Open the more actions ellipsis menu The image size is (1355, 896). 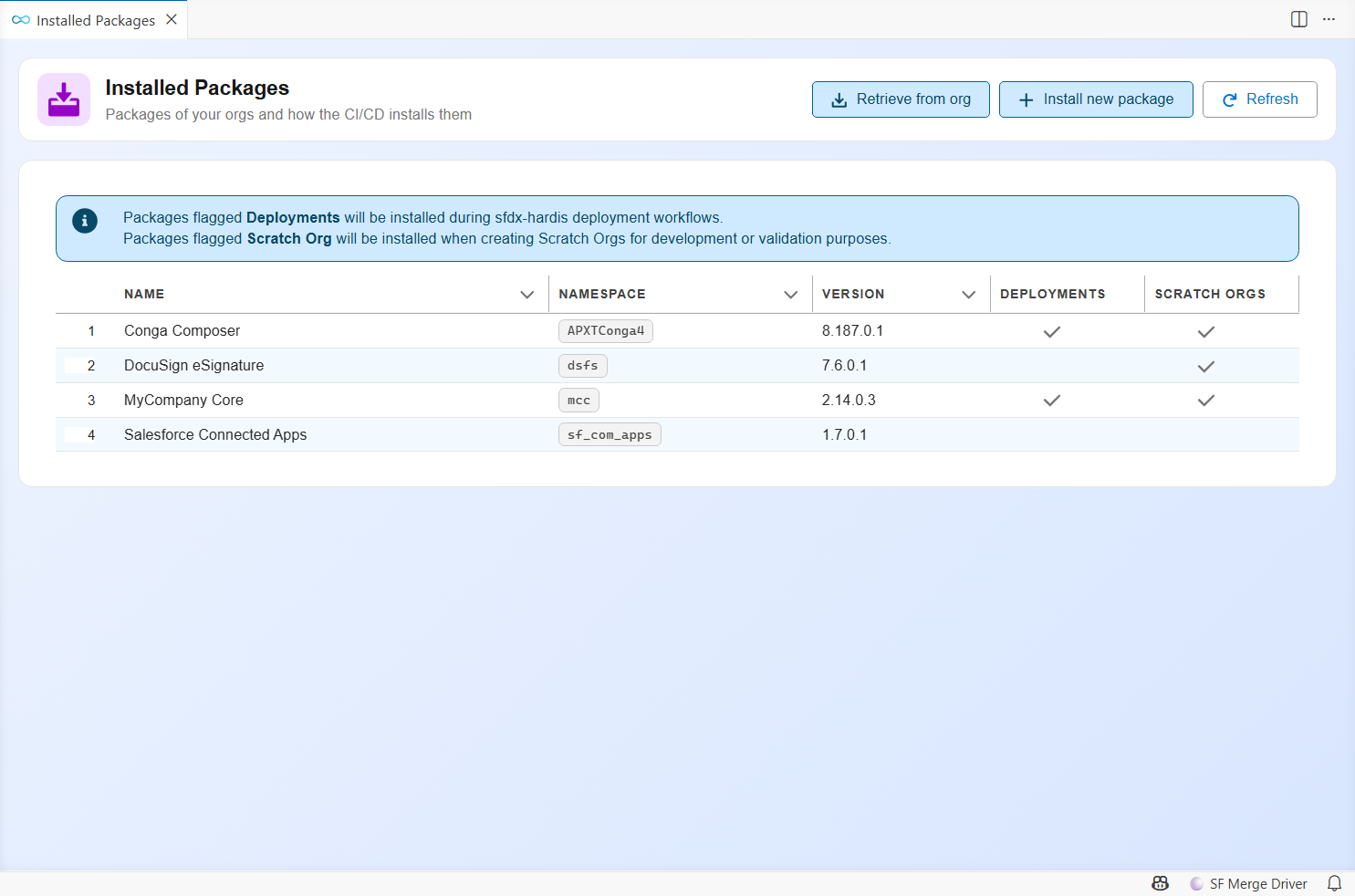pos(1329,19)
